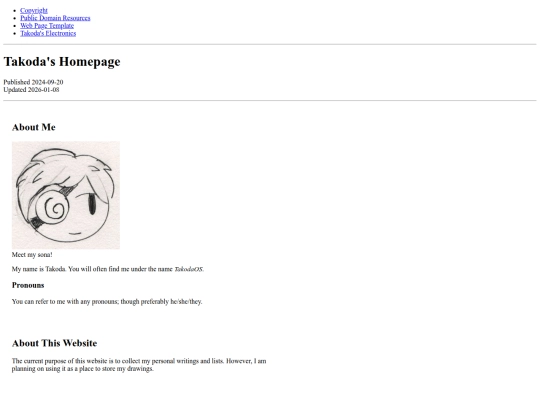Click the Takoda's Homepage heading

62,62
